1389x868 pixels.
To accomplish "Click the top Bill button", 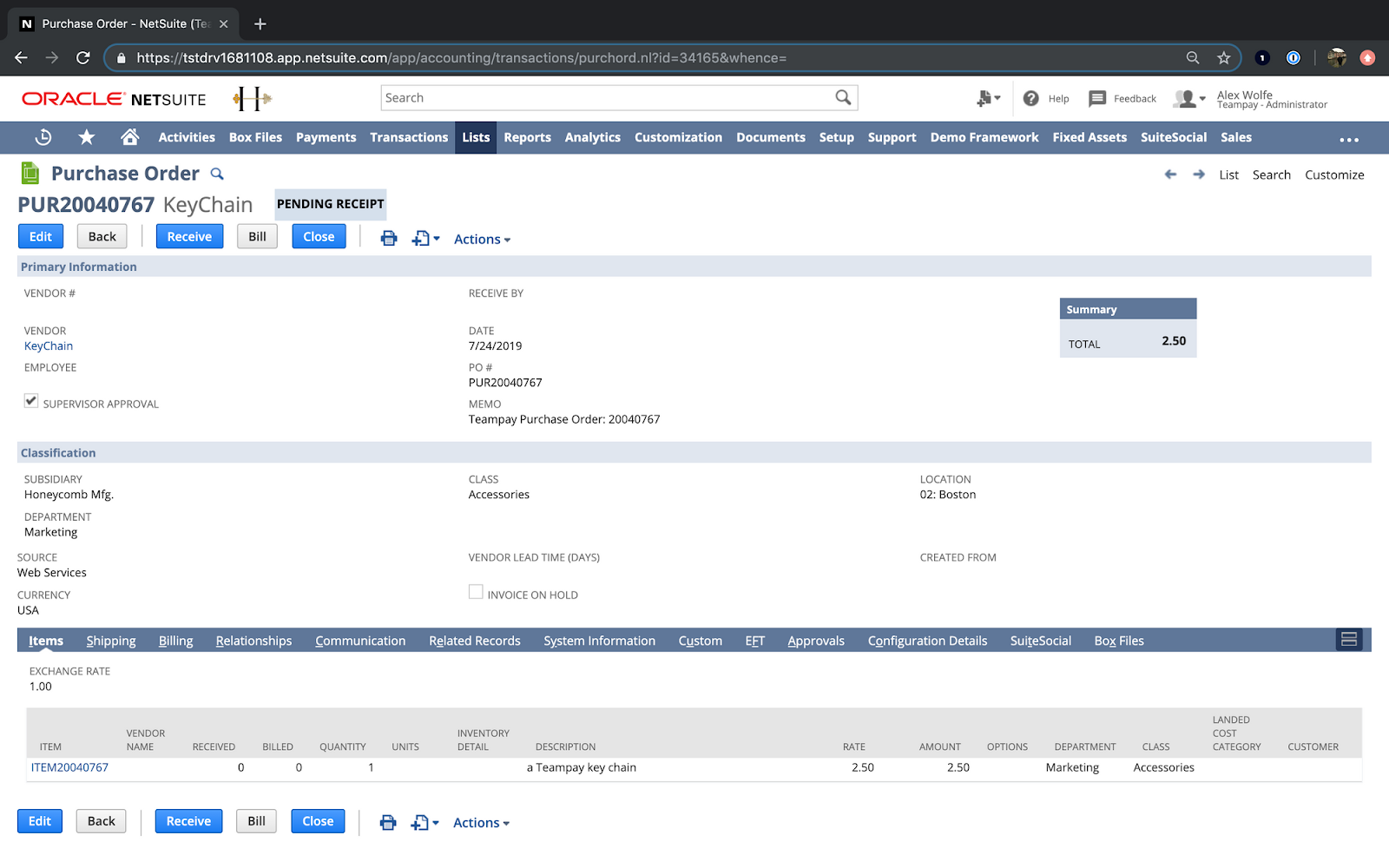I will pyautogui.click(x=258, y=236).
